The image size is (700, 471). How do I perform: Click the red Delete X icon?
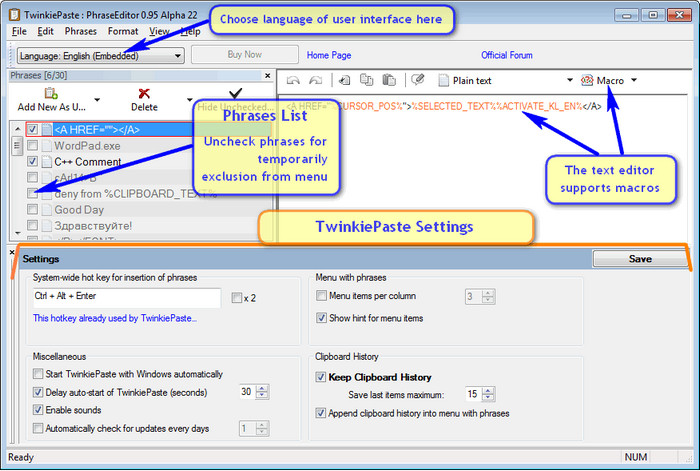pos(144,93)
